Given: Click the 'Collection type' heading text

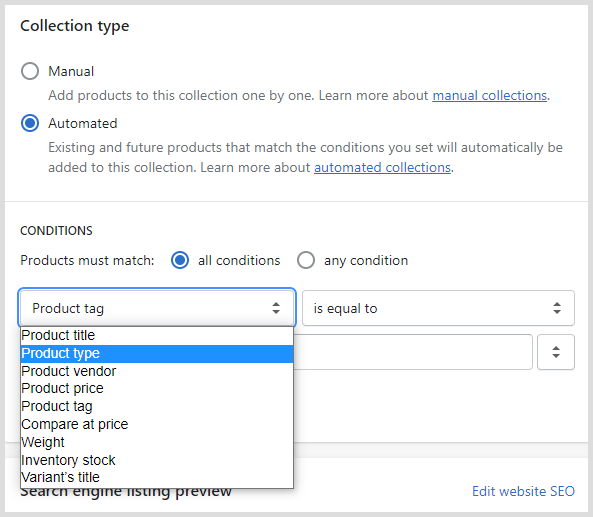Looking at the screenshot, I should (x=75, y=26).
